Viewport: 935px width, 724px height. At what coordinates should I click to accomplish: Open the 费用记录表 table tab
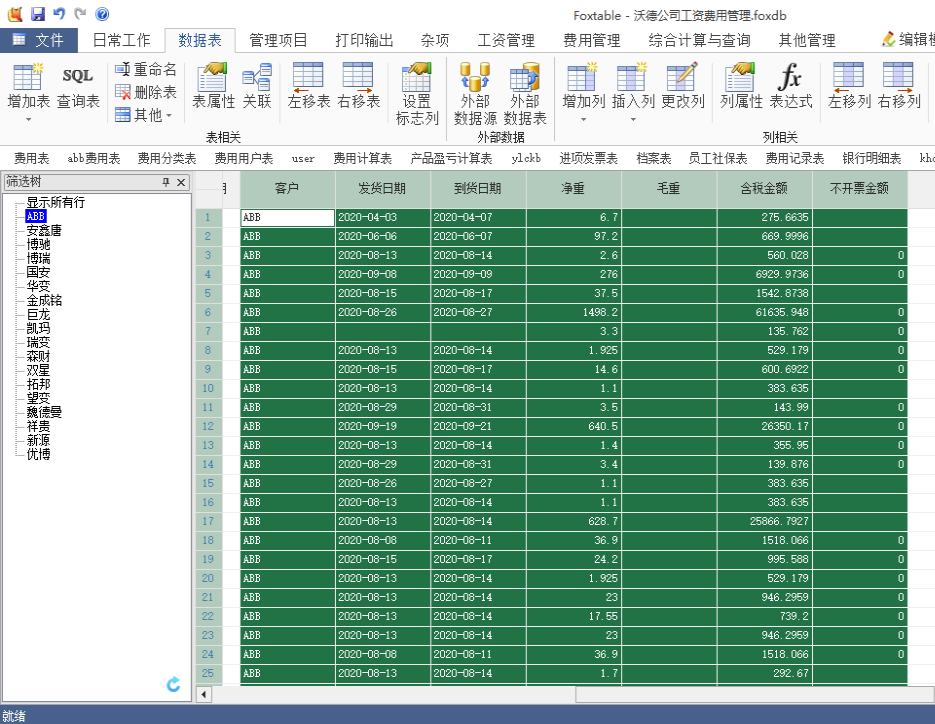click(794, 158)
